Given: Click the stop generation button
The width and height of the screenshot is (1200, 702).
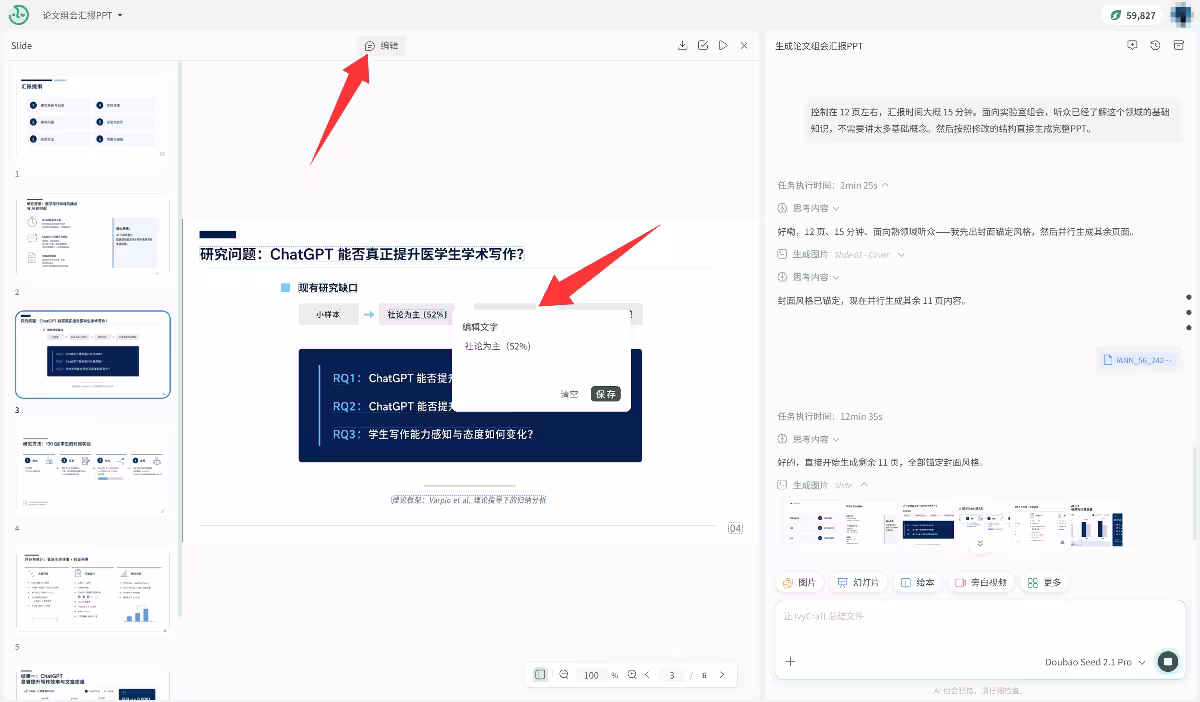Looking at the screenshot, I should [1167, 661].
